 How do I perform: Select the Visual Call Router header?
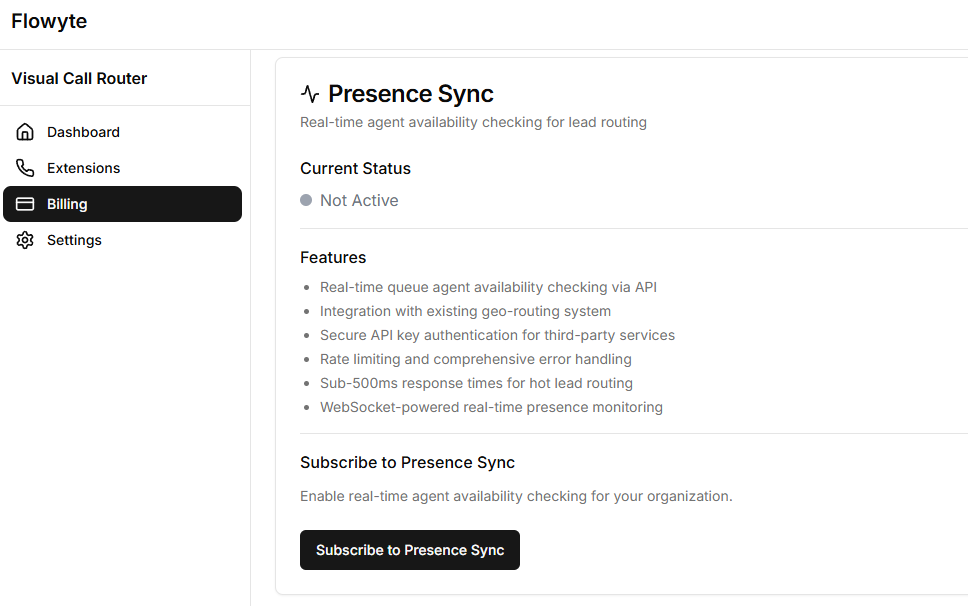pyautogui.click(x=78, y=78)
